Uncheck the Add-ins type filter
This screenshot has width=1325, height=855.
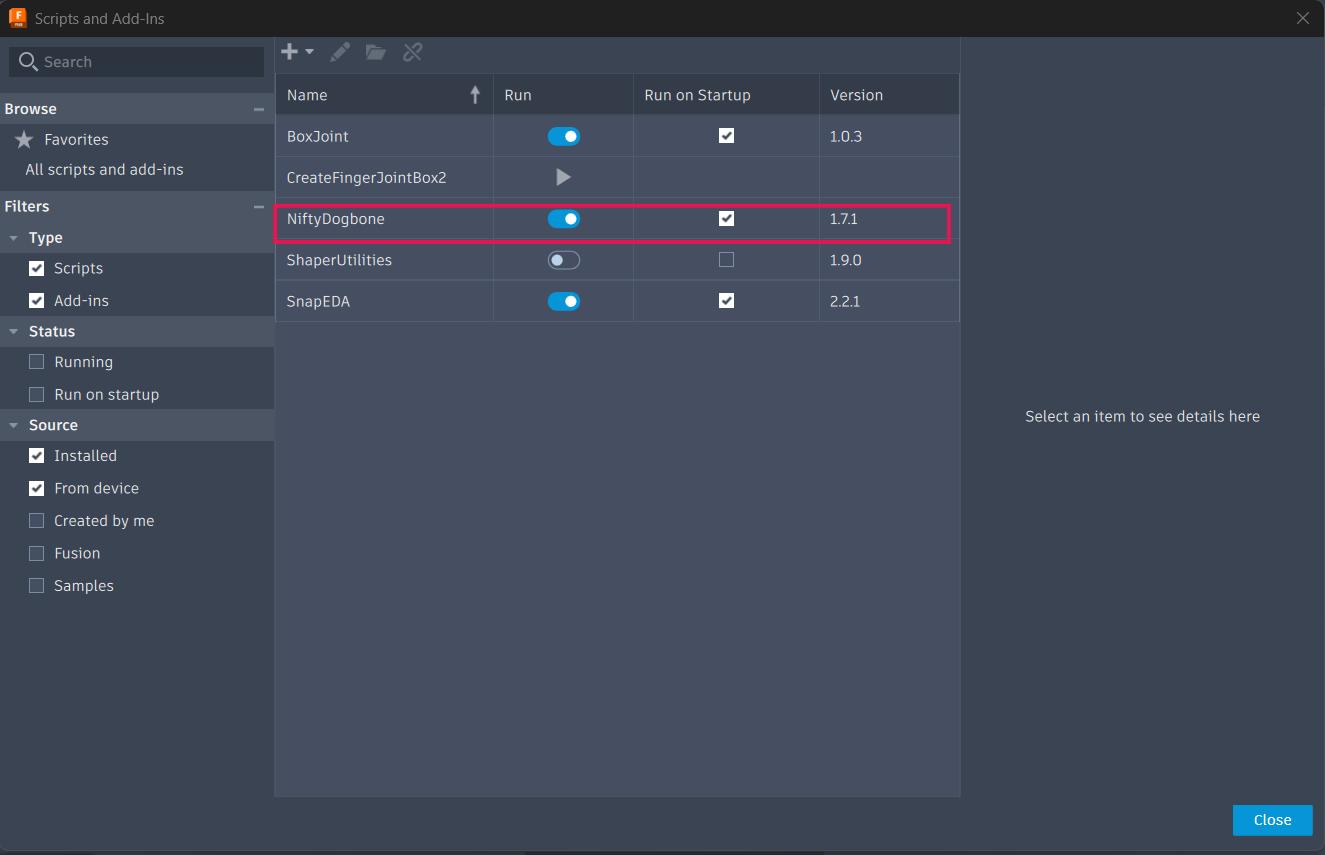coord(37,300)
